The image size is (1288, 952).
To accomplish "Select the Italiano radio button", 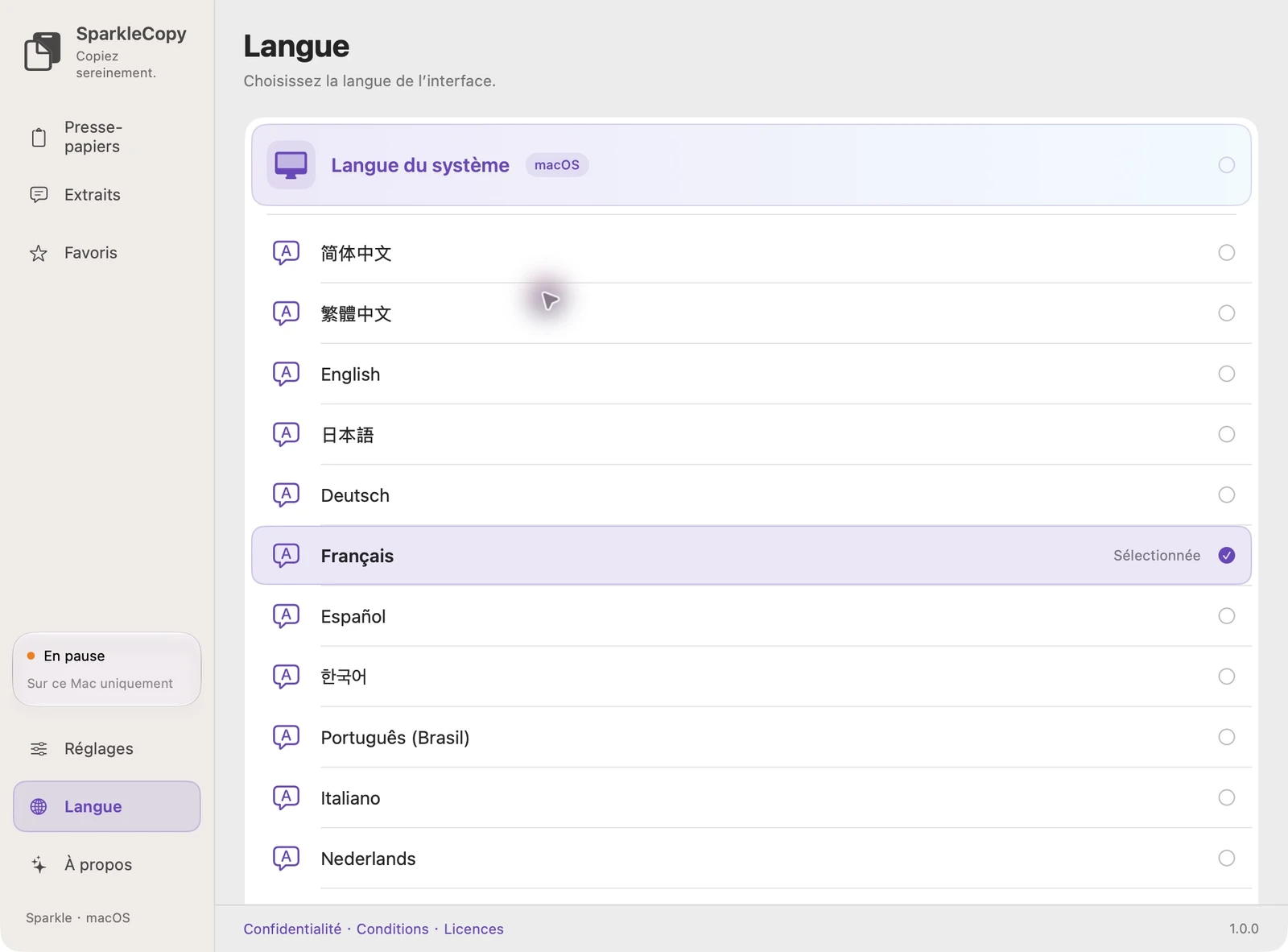I will (1226, 797).
